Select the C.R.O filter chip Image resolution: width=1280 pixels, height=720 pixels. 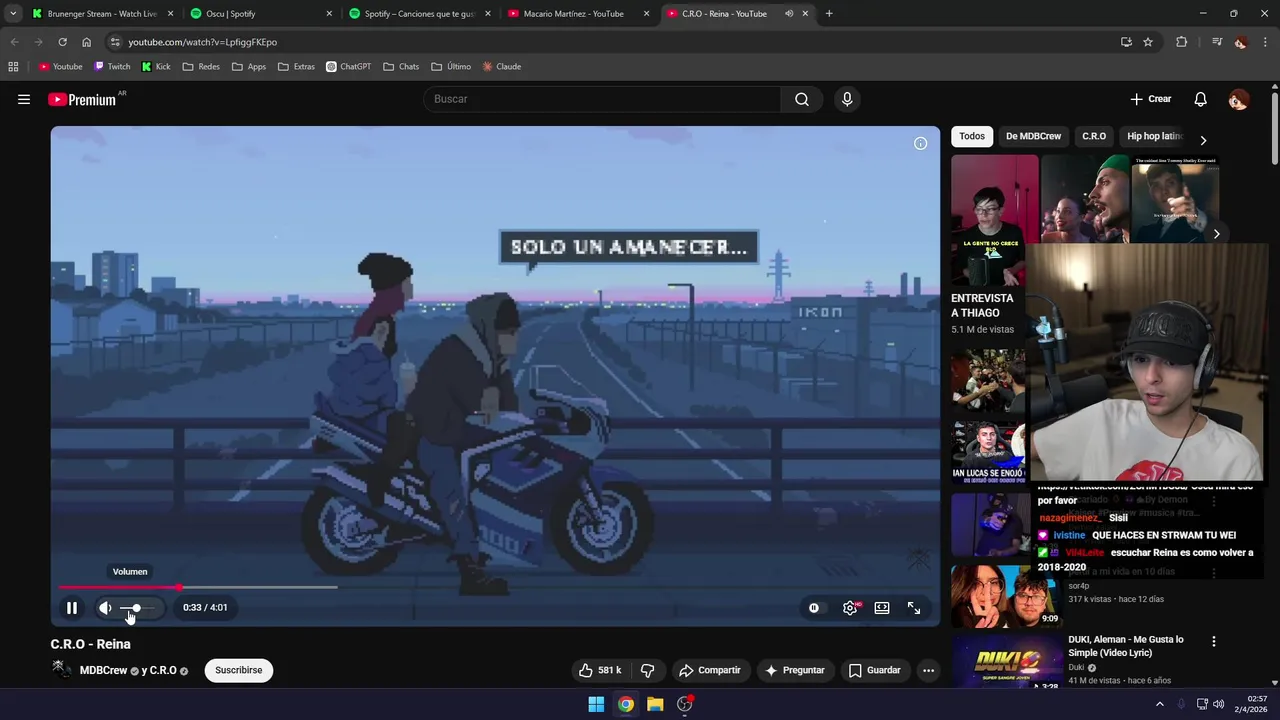point(1094,136)
